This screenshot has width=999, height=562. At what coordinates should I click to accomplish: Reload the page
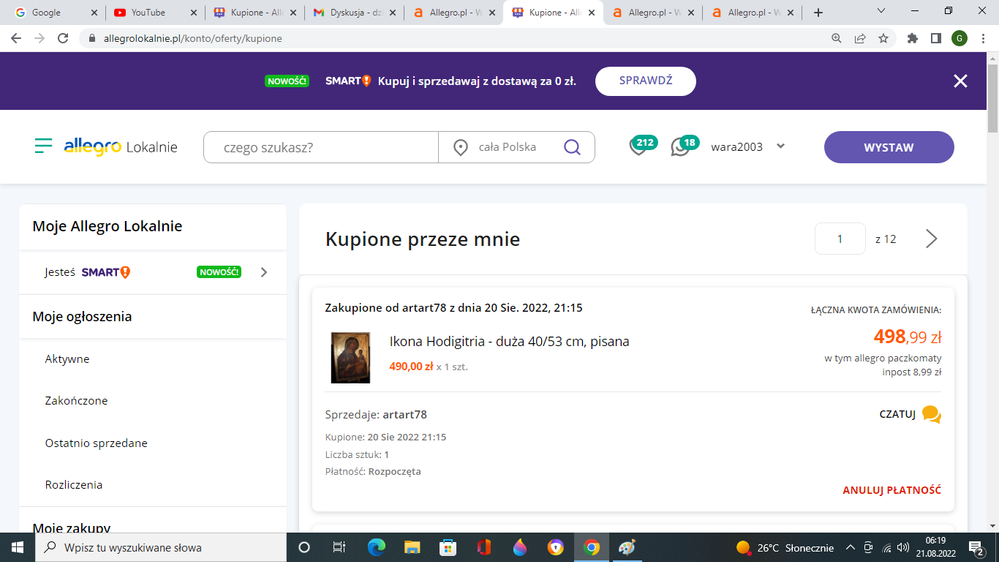(x=62, y=38)
